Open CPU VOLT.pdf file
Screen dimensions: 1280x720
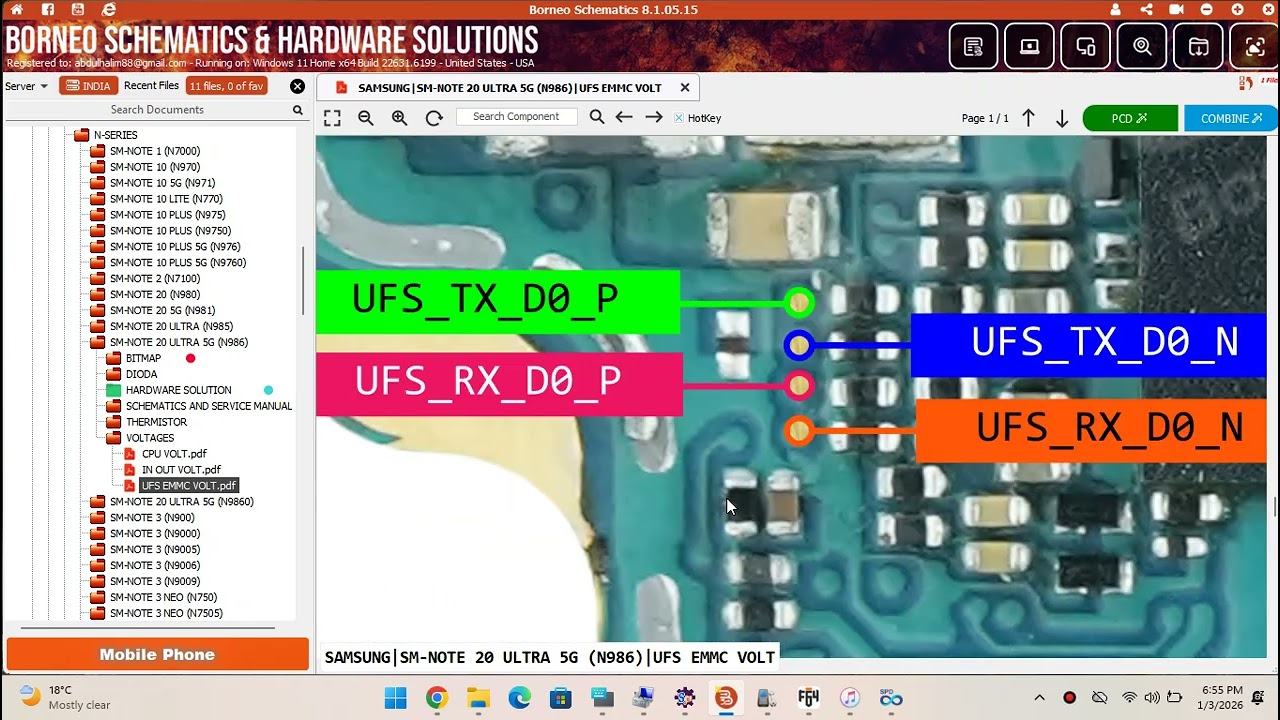click(x=174, y=454)
